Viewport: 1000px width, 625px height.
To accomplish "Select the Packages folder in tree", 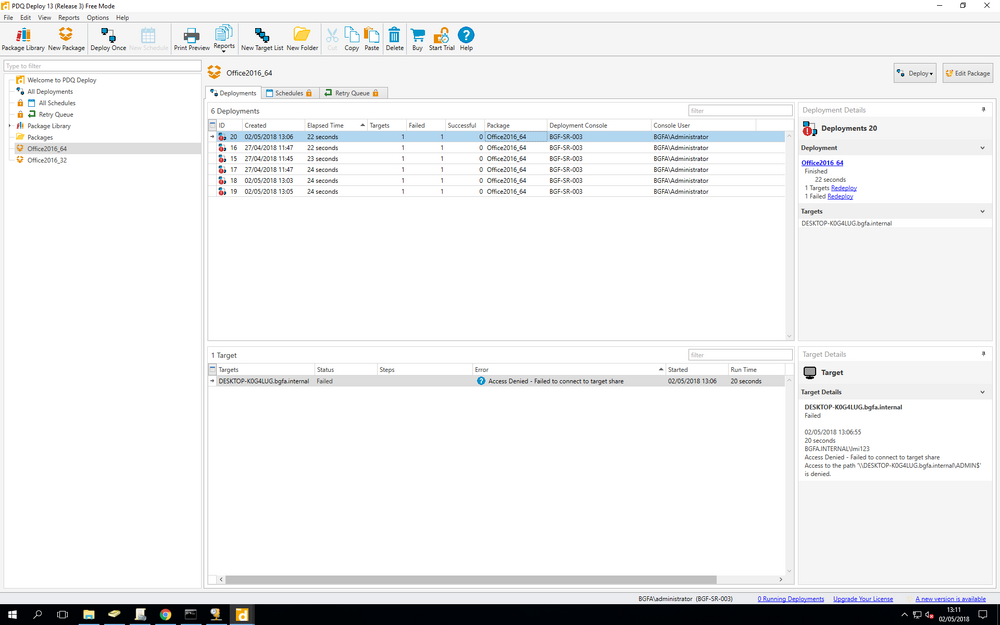I will pos(40,138).
